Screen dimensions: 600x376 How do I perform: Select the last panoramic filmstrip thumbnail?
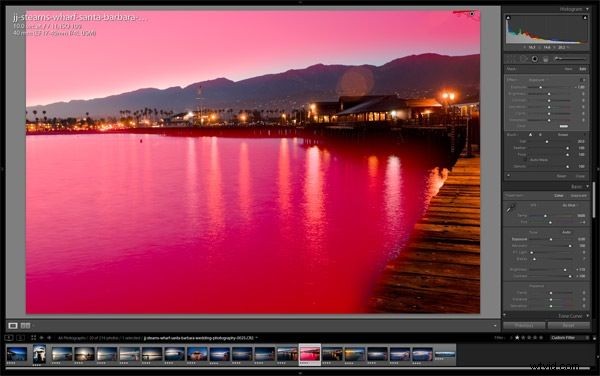click(x=445, y=354)
